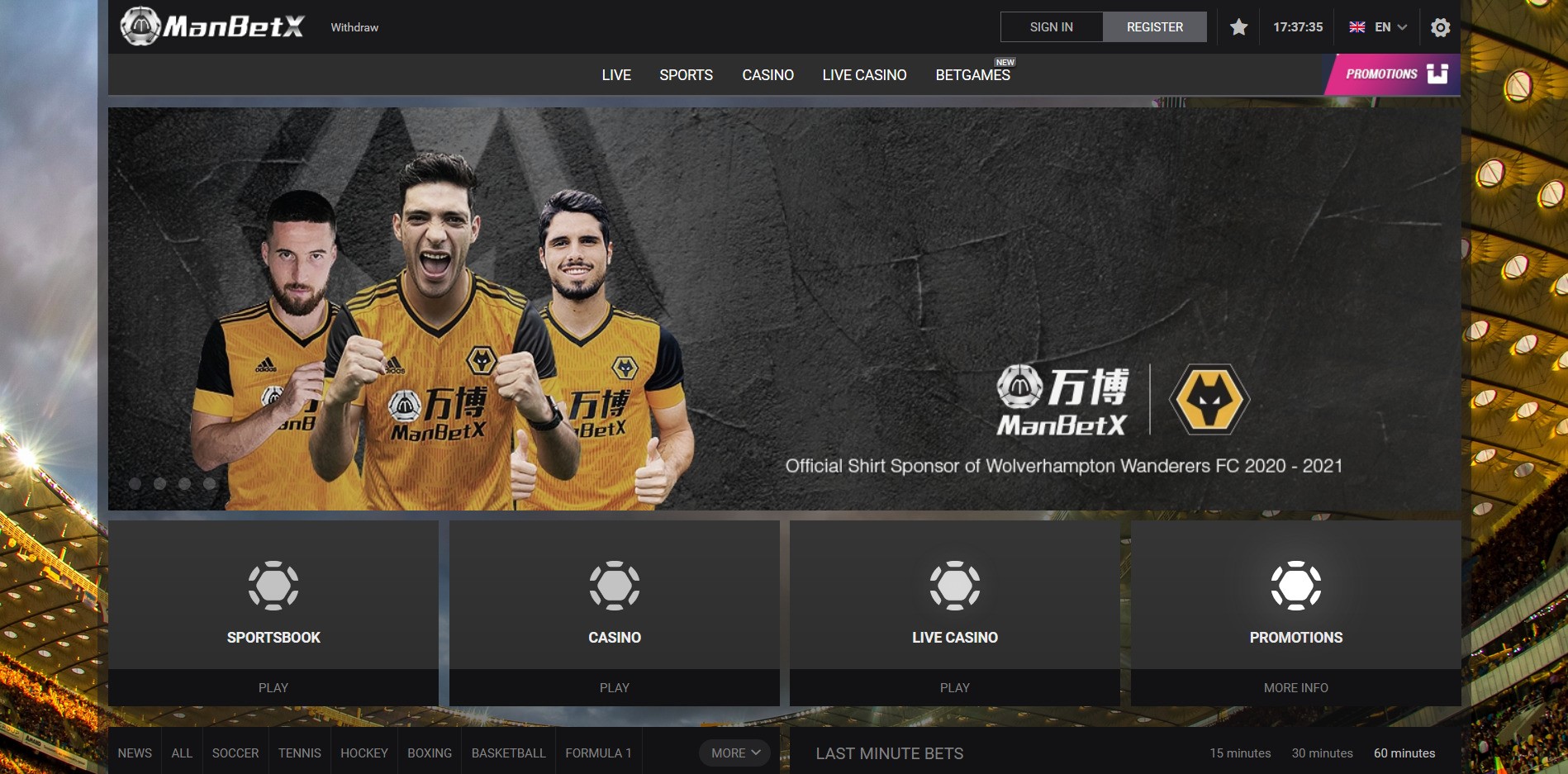Select the NEWS tab
1568x774 pixels.
135,753
